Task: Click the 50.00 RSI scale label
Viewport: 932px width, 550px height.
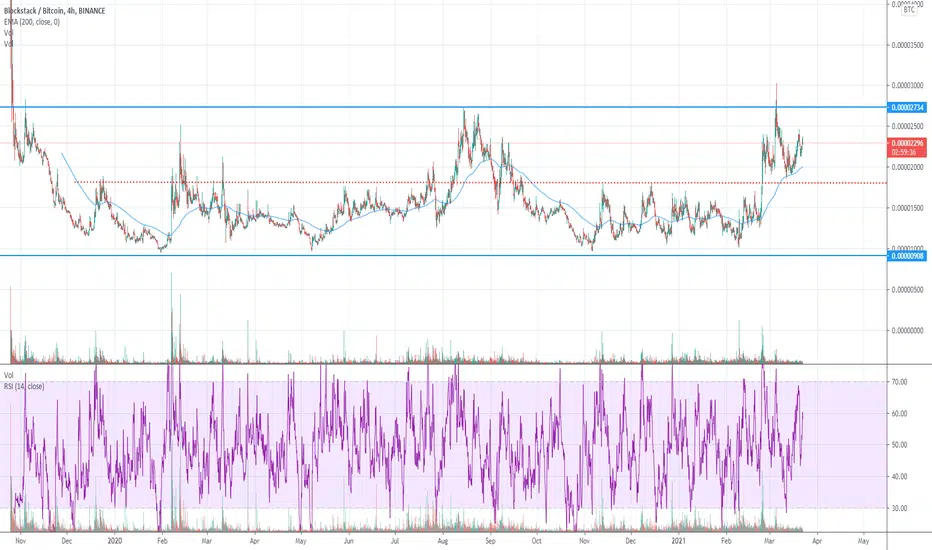Action: pyautogui.click(x=899, y=445)
